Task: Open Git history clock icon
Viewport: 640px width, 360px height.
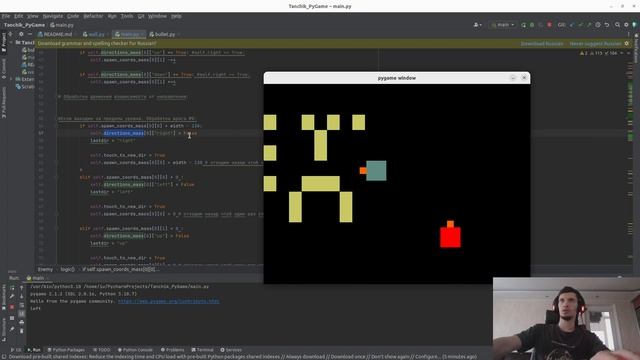Action: pos(598,25)
